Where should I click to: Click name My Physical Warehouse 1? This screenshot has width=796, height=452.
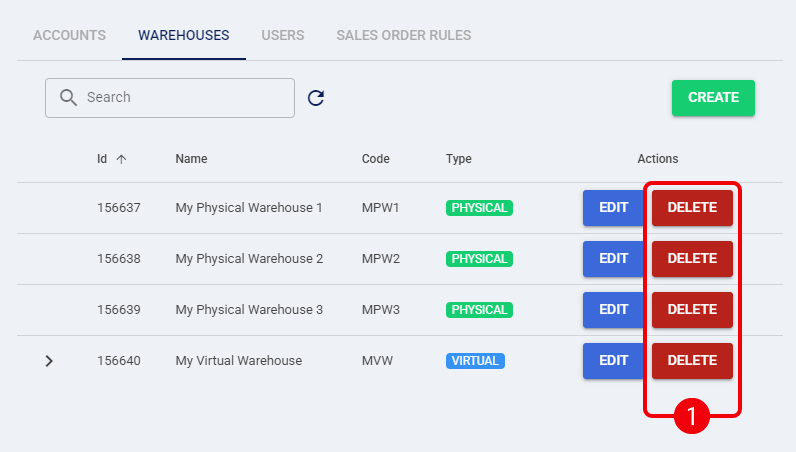click(249, 208)
